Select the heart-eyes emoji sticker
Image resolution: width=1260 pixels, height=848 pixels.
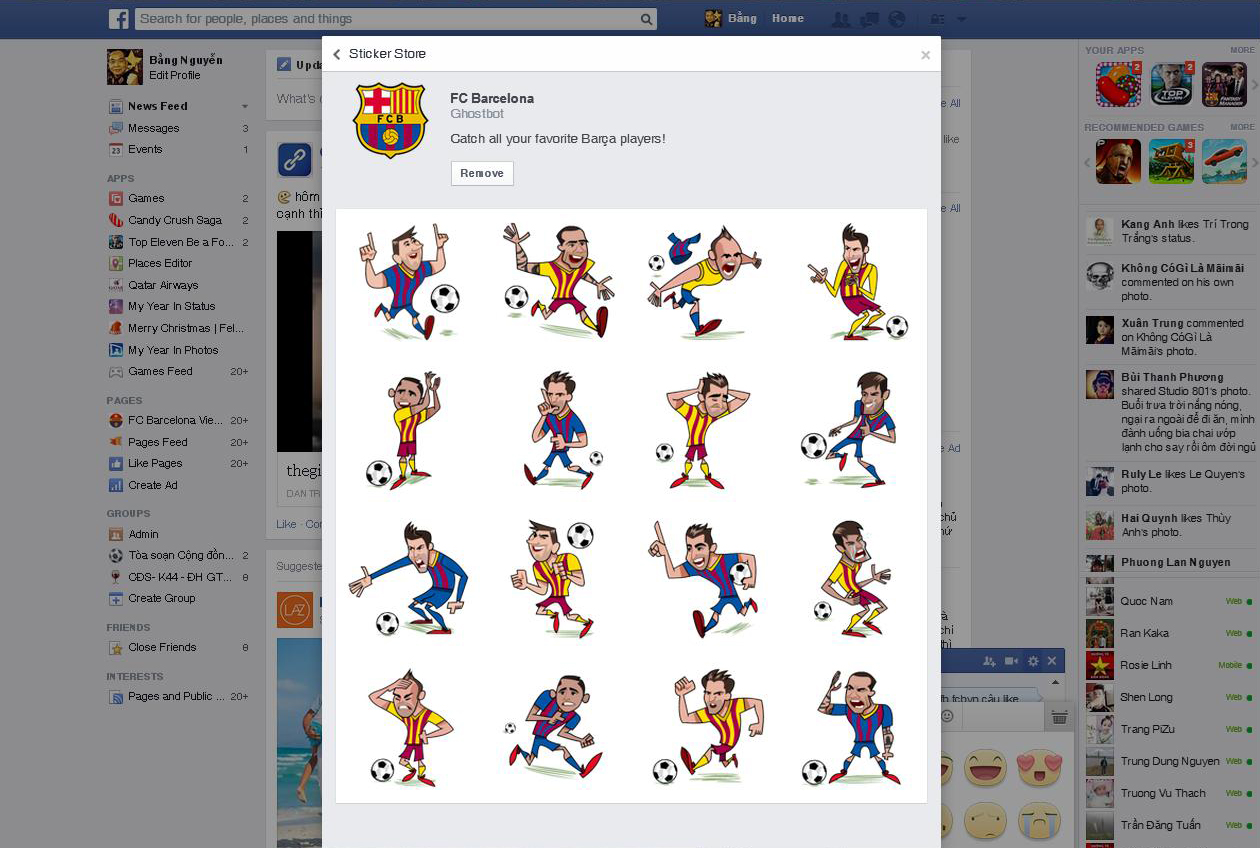(1039, 768)
